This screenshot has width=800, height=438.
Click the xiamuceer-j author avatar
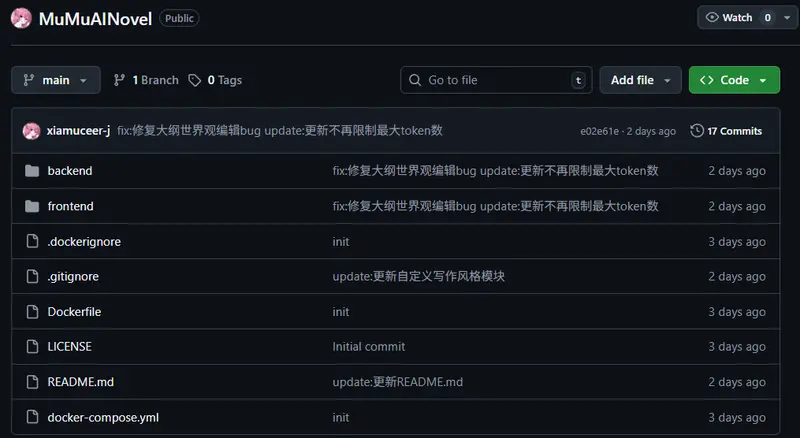pos(31,131)
